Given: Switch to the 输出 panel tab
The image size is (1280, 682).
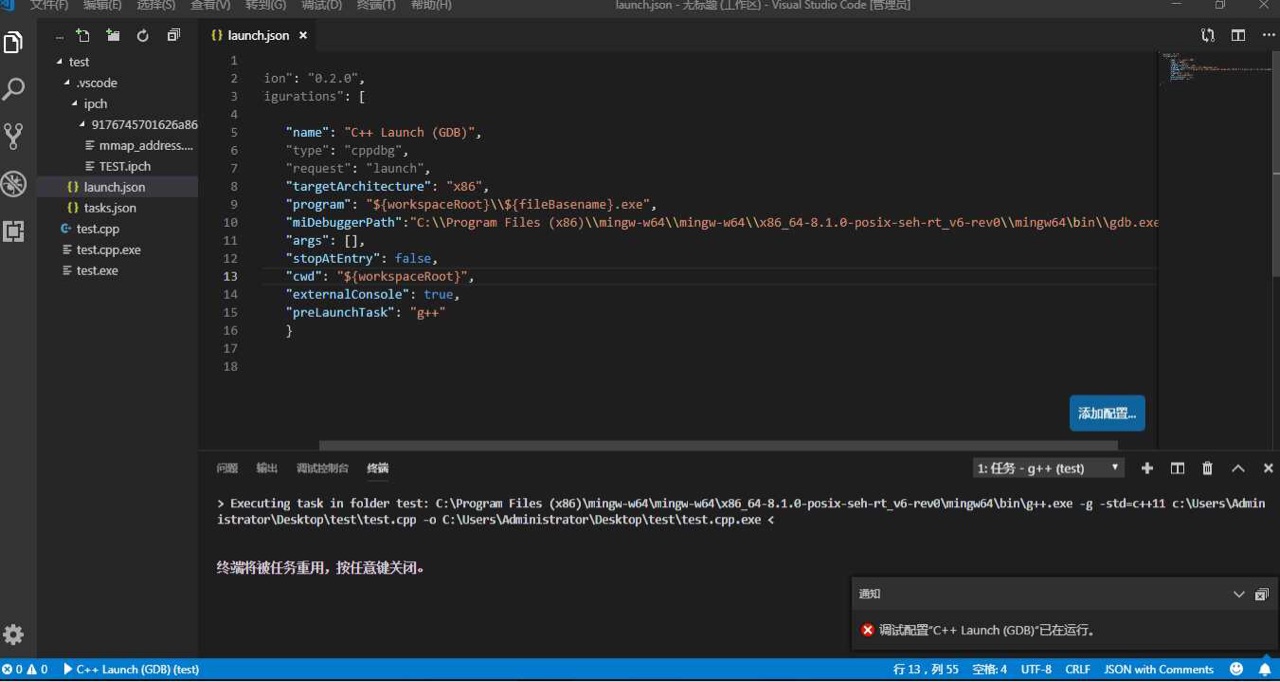Looking at the screenshot, I should [267, 468].
